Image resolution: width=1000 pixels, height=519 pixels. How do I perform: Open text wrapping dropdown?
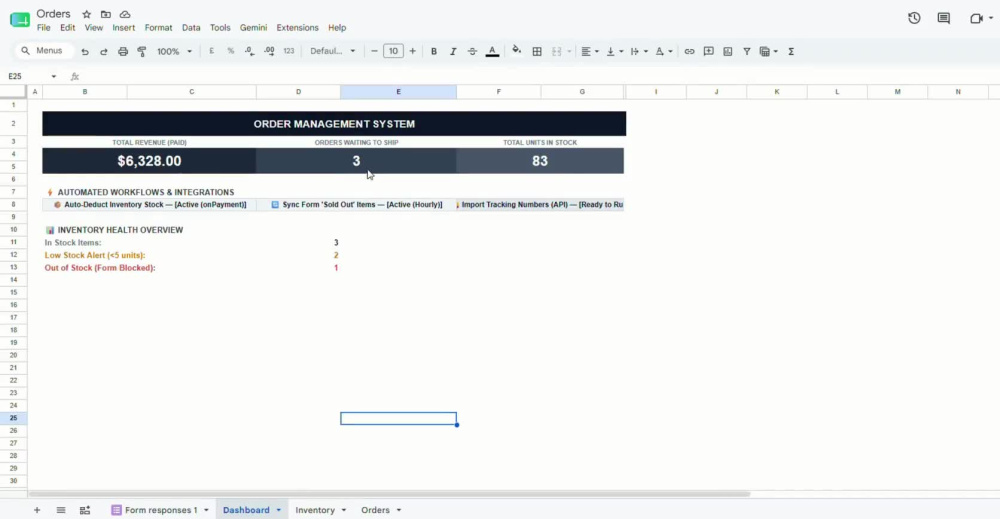click(638, 51)
